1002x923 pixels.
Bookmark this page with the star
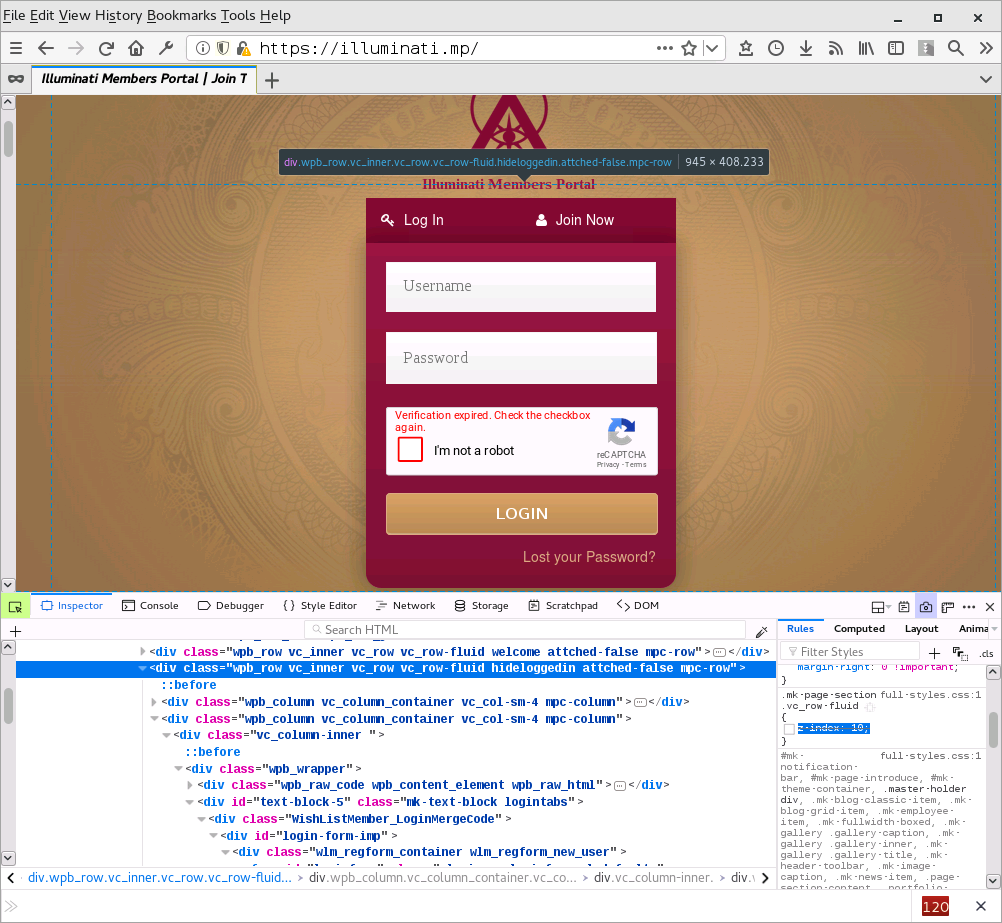(x=689, y=48)
